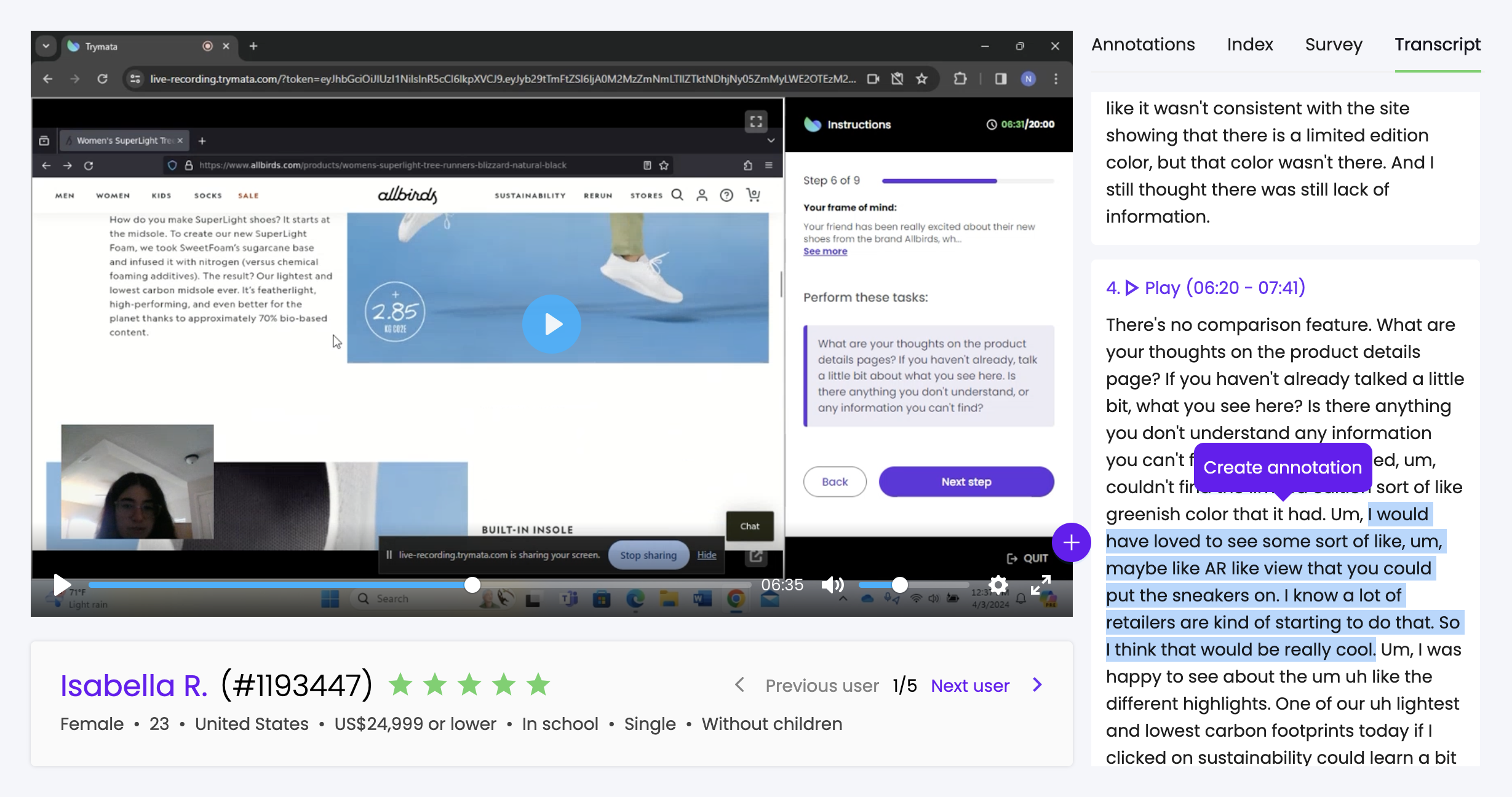Screen dimensions: 1512x797
Task: Click the Previous user navigation arrow
Action: coord(740,686)
